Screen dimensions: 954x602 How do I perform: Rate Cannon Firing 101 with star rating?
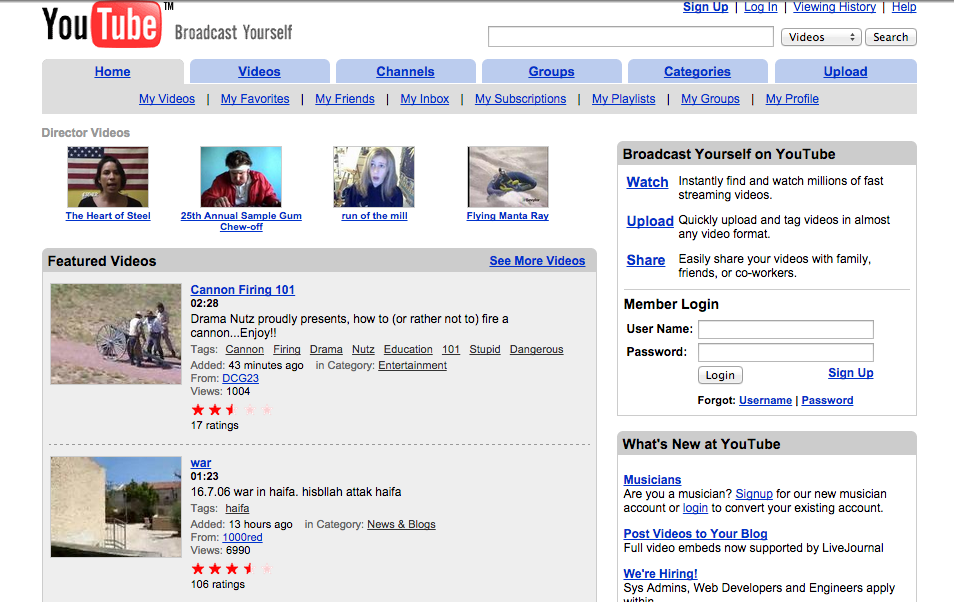pyautogui.click(x=232, y=410)
